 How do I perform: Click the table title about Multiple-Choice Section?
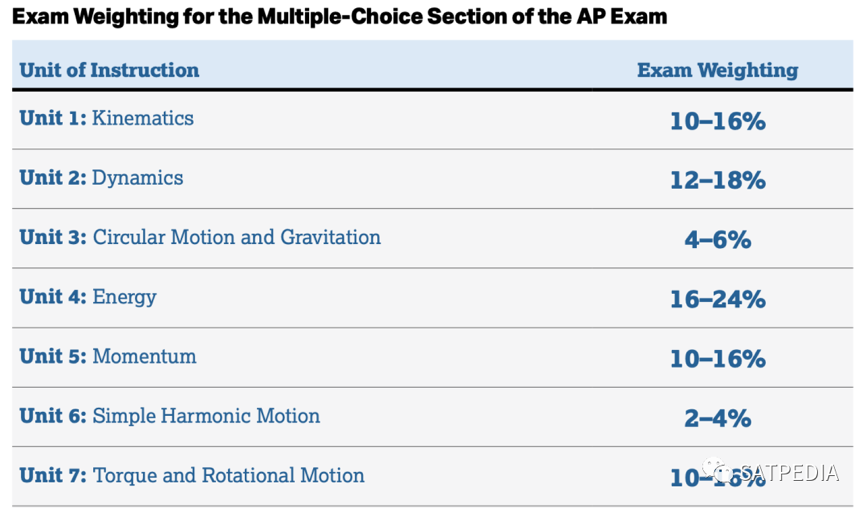[340, 17]
